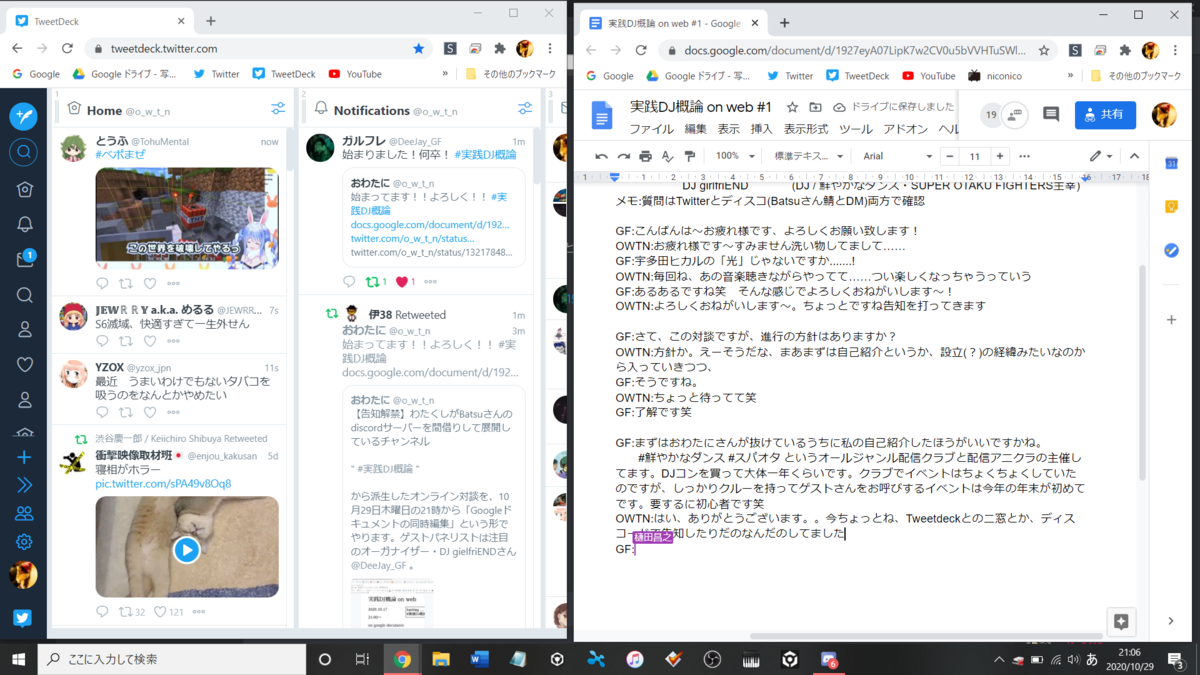
Task: Open Google Calendar in Docs side panel
Action: click(1171, 163)
